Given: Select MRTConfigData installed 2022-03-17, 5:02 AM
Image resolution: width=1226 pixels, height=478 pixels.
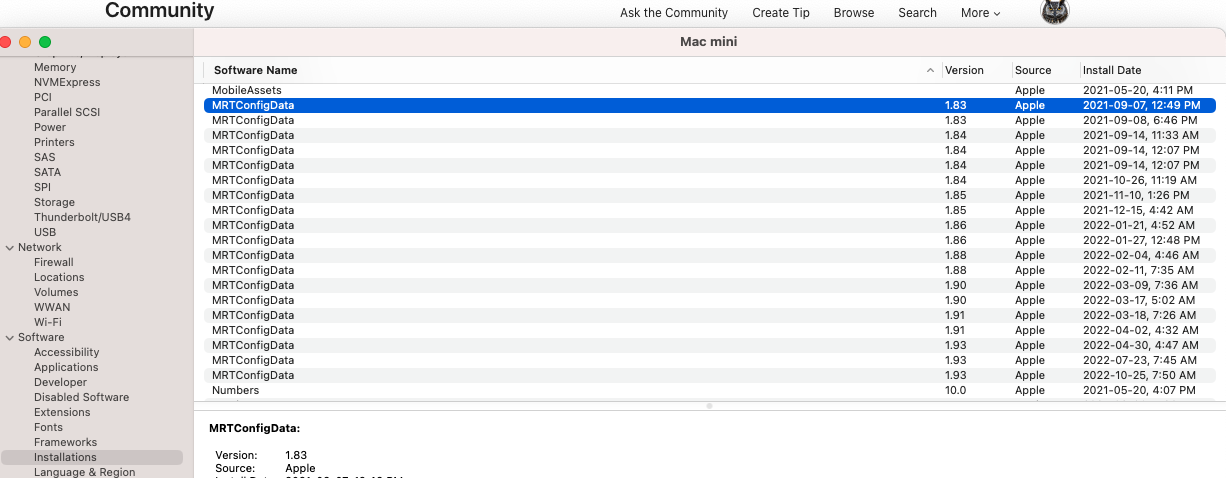Looking at the screenshot, I should [x=709, y=300].
